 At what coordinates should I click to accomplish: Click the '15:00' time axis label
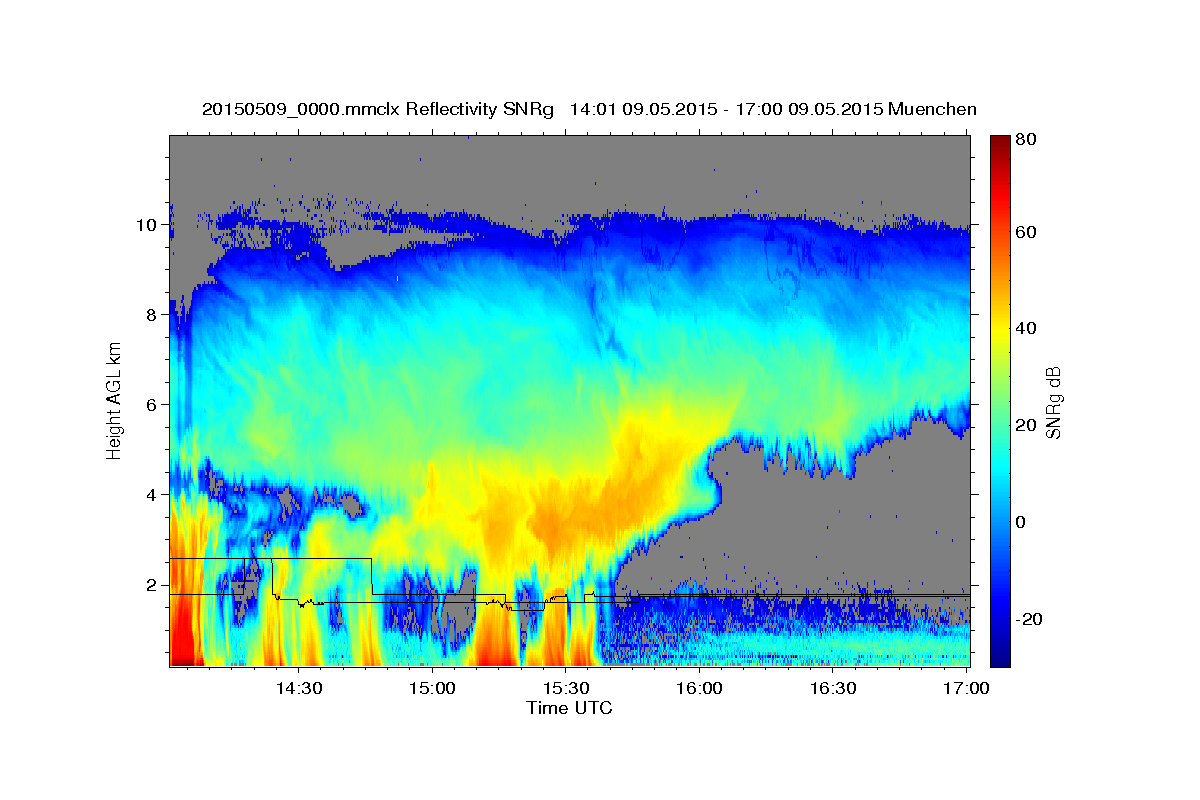coord(432,688)
